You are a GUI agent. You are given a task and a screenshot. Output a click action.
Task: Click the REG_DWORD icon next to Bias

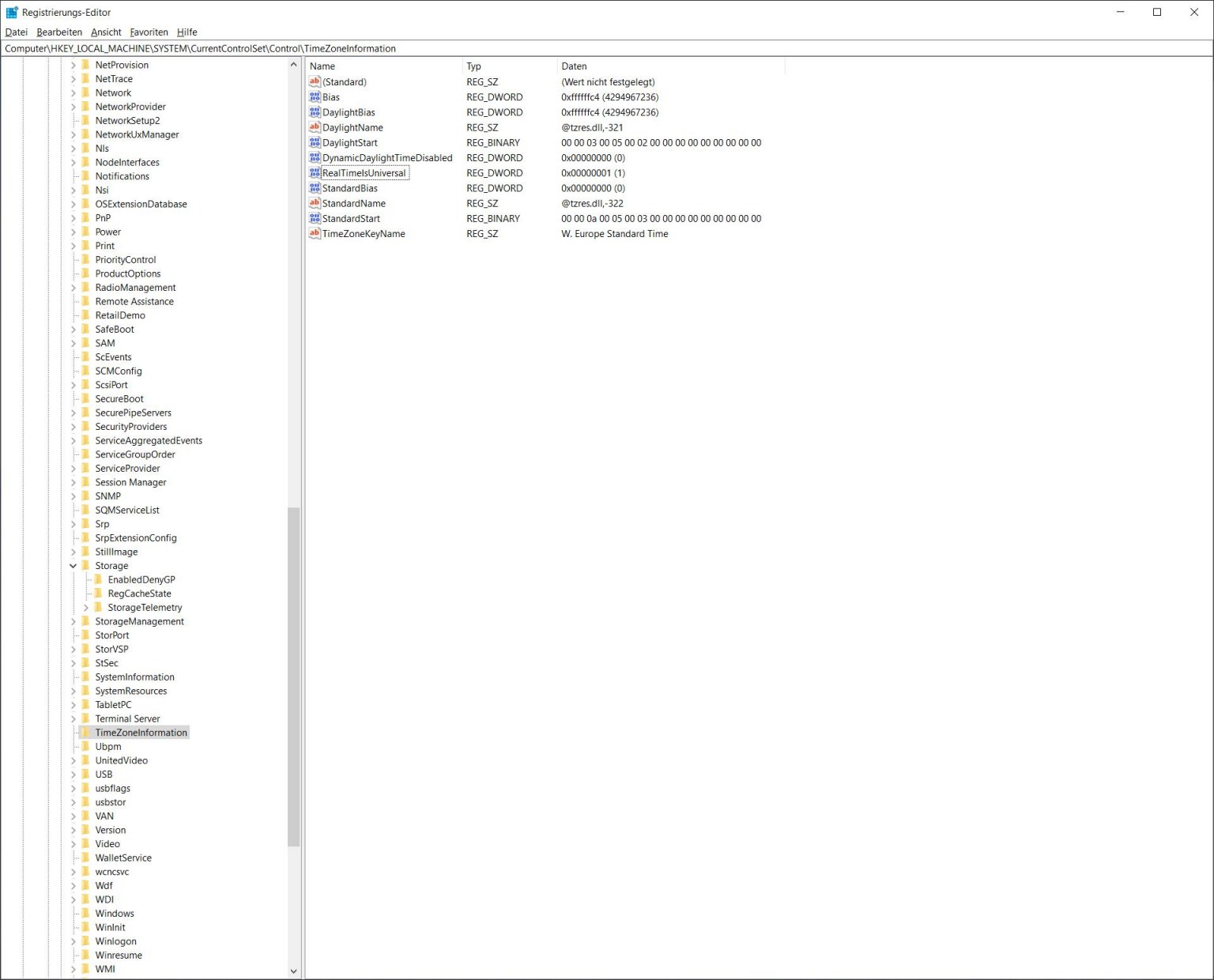(315, 97)
